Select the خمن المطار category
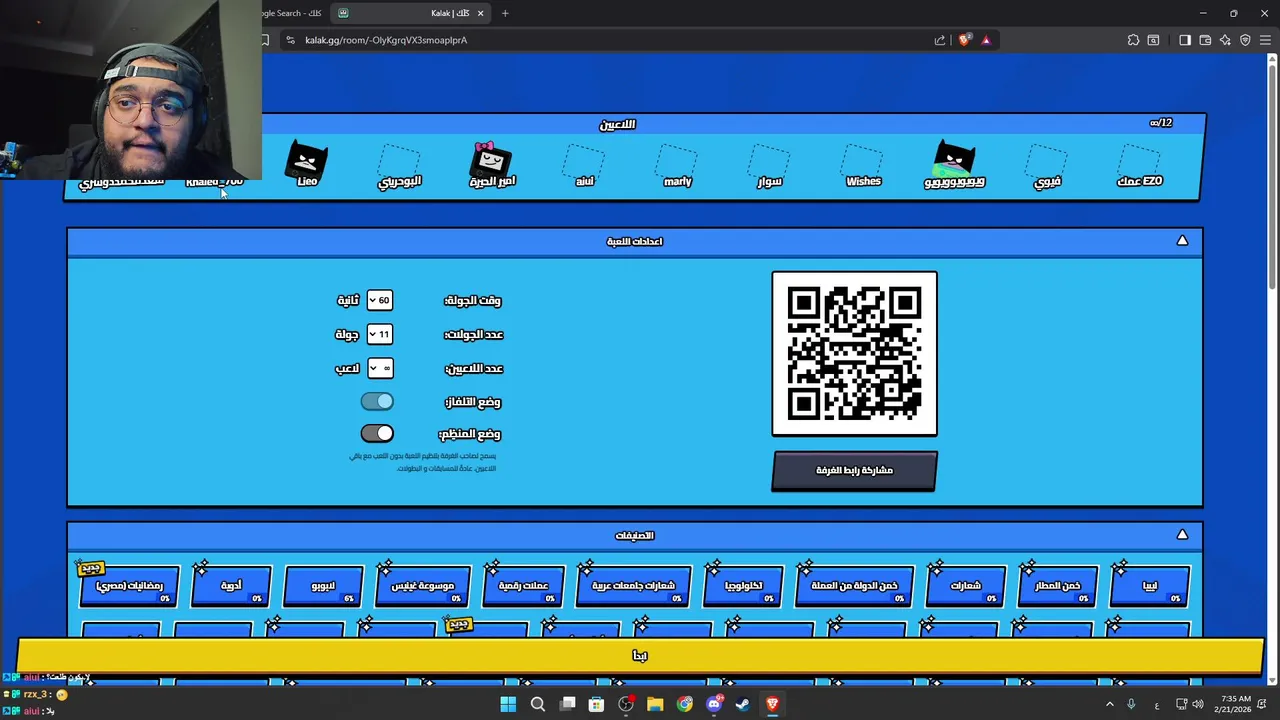The height and width of the screenshot is (720, 1280). pyautogui.click(x=1058, y=586)
